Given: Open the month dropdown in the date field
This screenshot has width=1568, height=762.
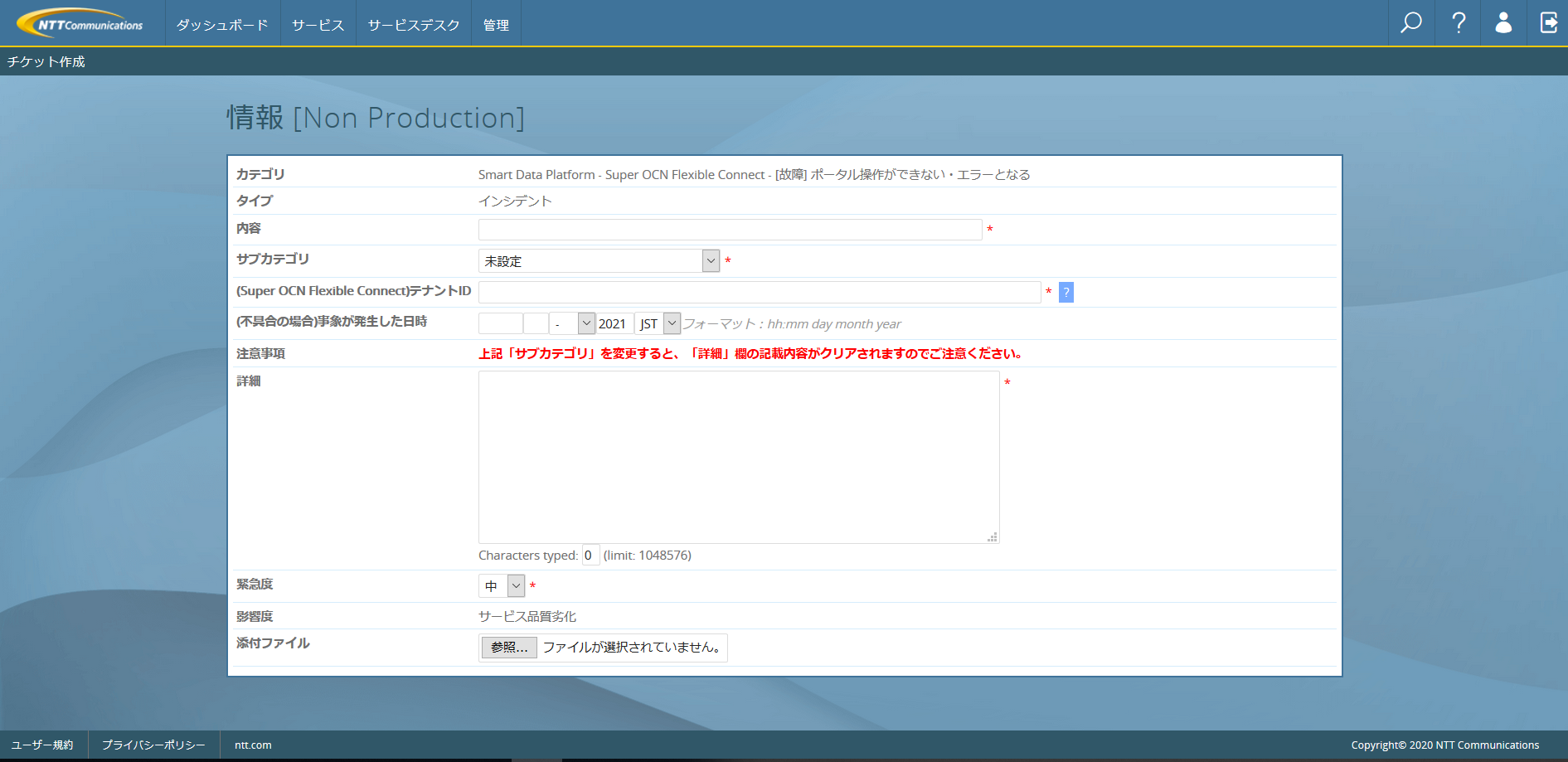Looking at the screenshot, I should click(x=585, y=323).
